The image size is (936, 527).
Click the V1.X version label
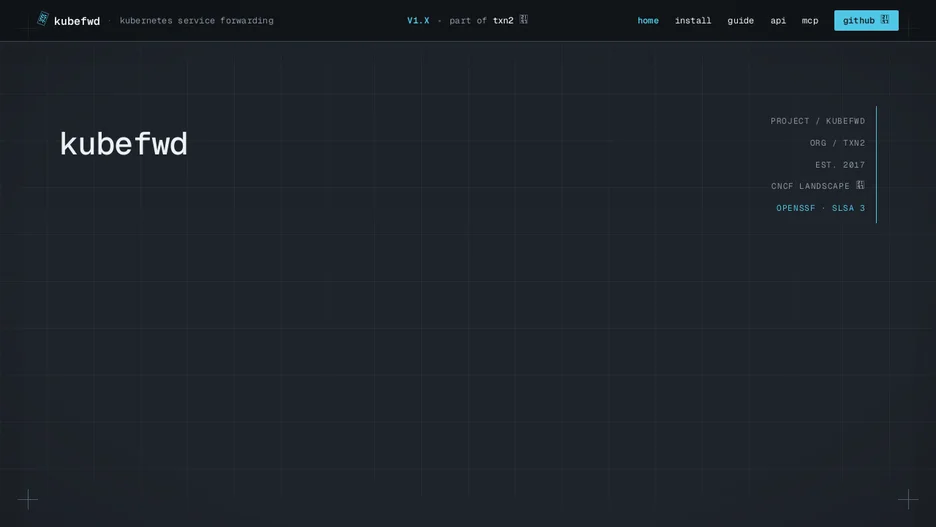418,20
